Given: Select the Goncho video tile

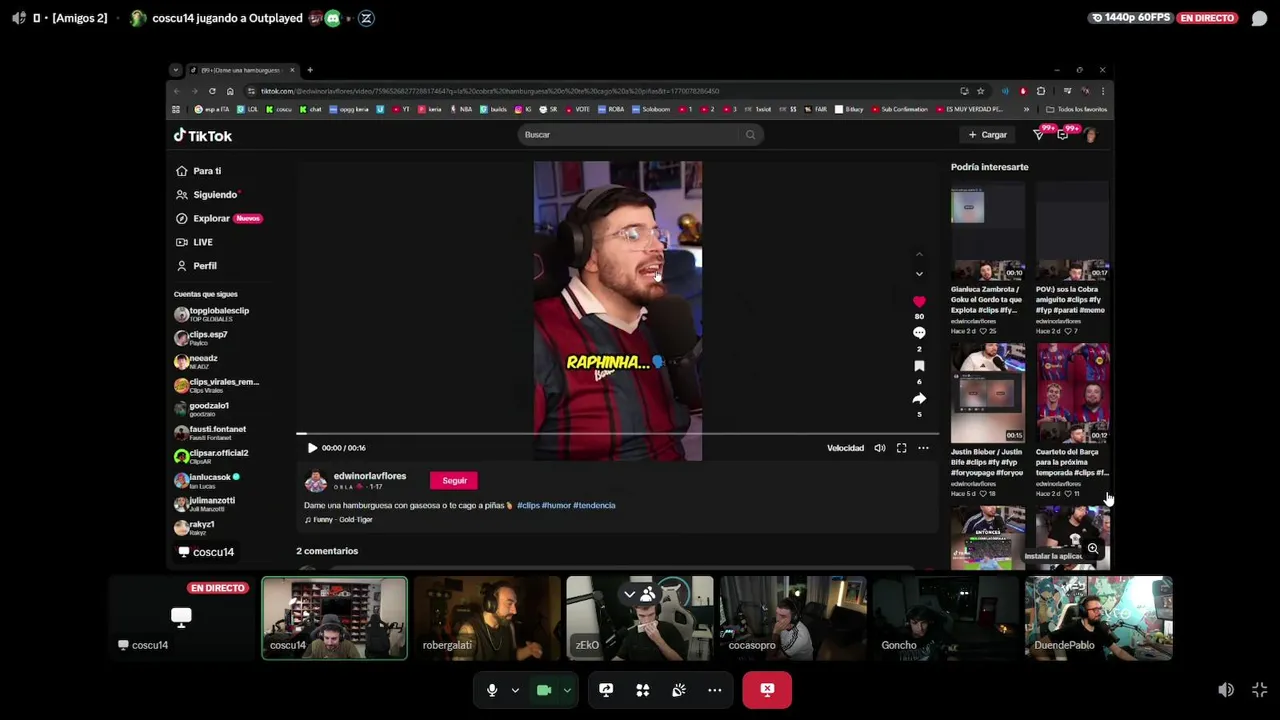Looking at the screenshot, I should pos(946,618).
